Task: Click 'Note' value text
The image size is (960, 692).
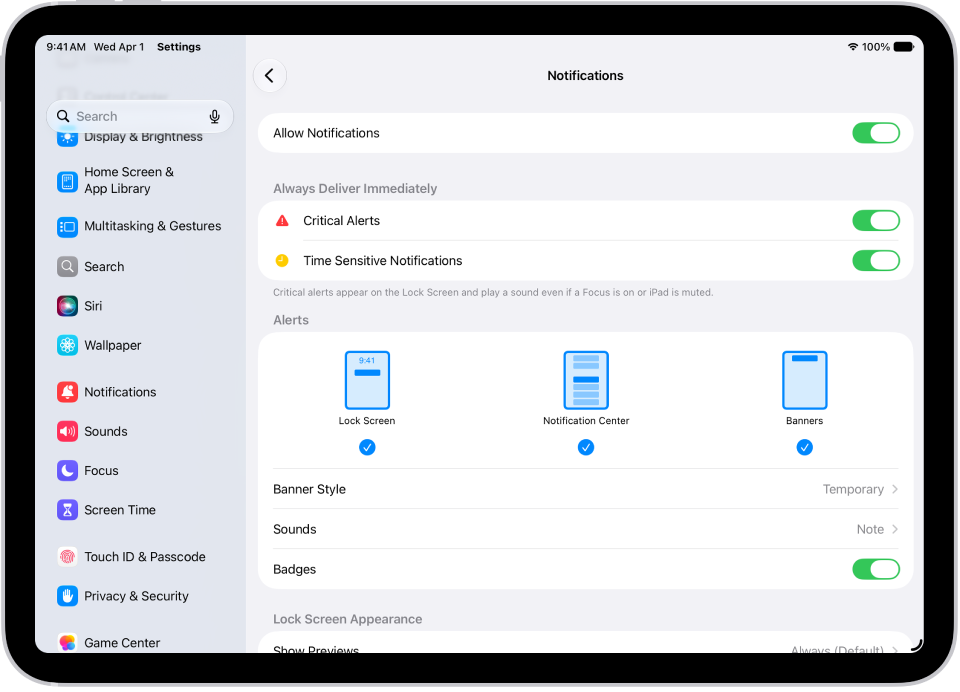Action: click(870, 529)
